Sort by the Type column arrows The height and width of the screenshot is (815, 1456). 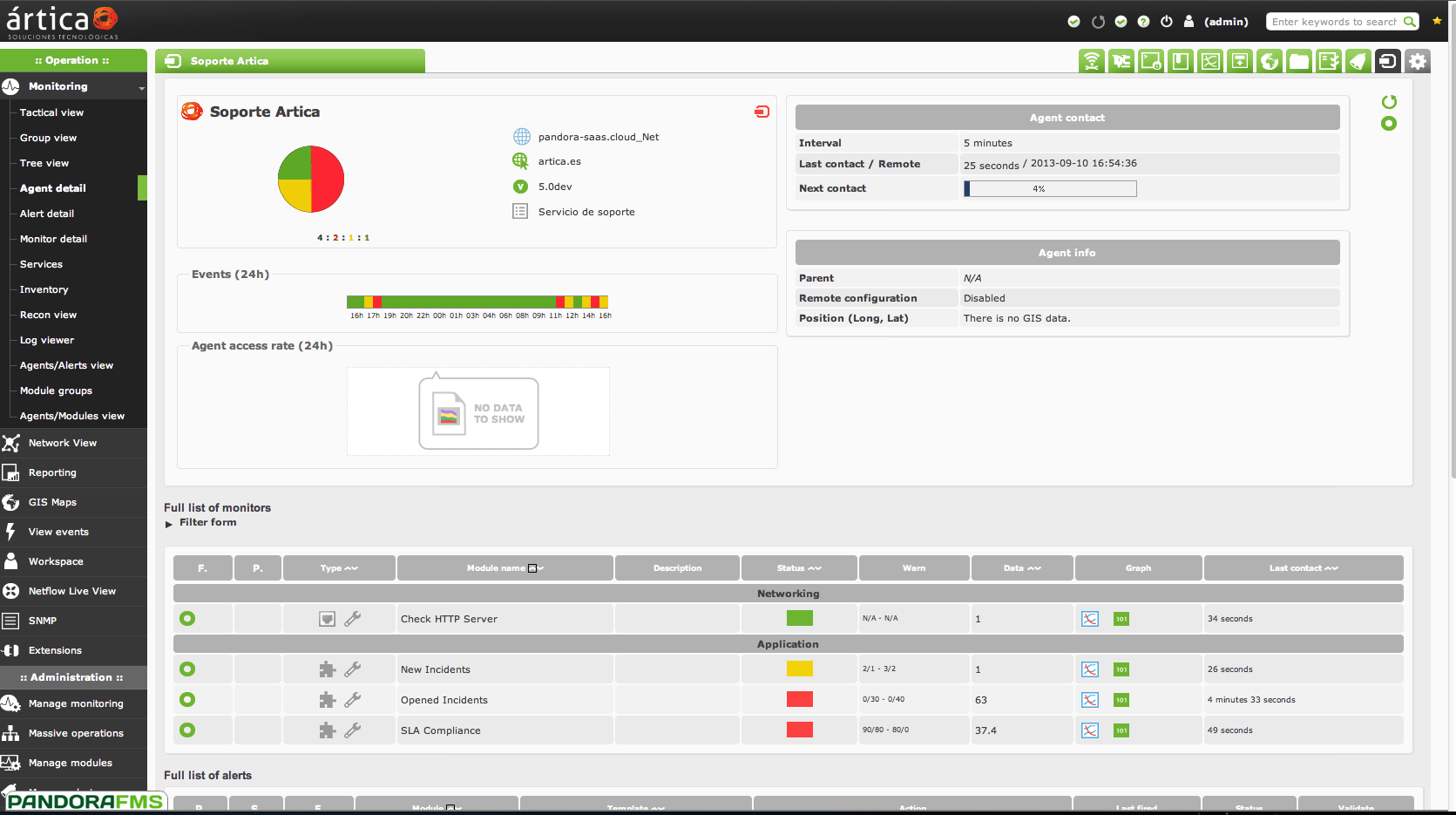point(351,568)
